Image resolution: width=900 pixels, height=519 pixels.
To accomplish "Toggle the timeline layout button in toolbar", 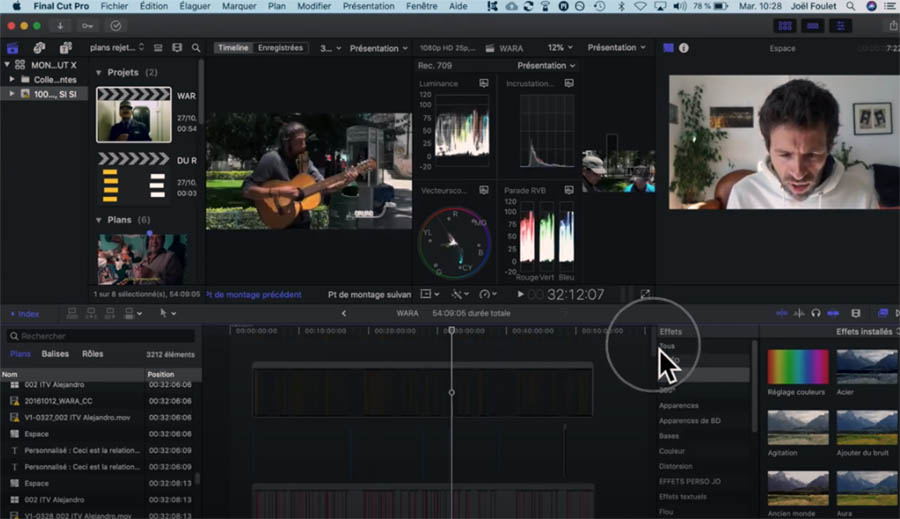I will pos(812,26).
